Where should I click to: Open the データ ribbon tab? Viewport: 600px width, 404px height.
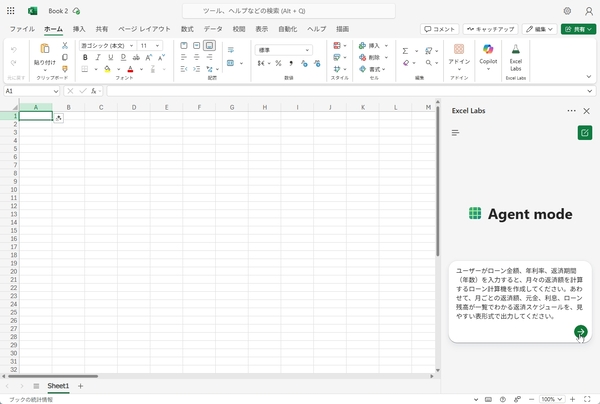pyautogui.click(x=213, y=30)
